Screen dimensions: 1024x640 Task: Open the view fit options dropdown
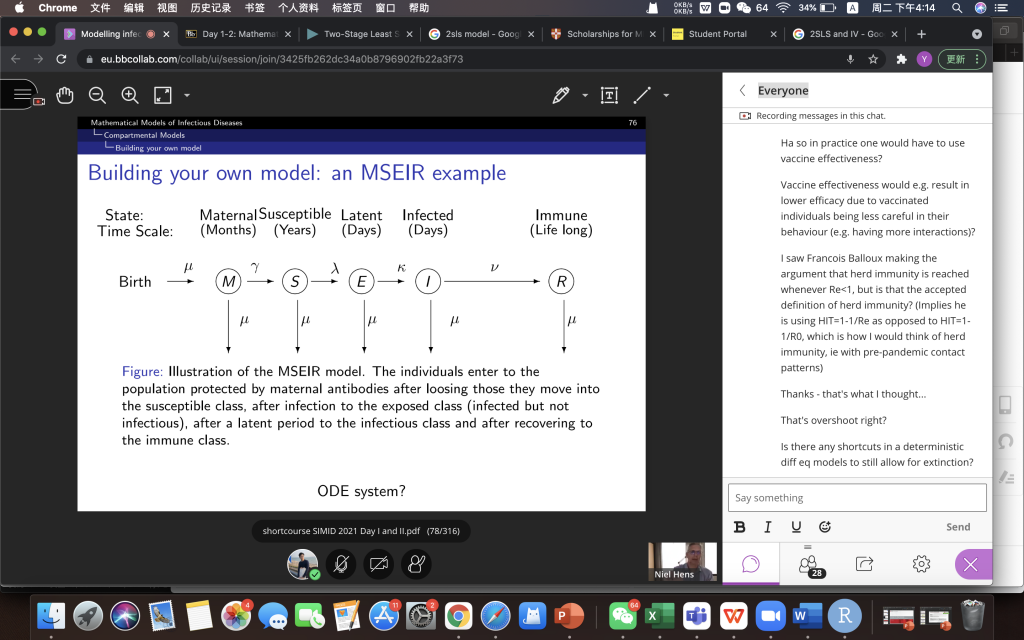[187, 95]
